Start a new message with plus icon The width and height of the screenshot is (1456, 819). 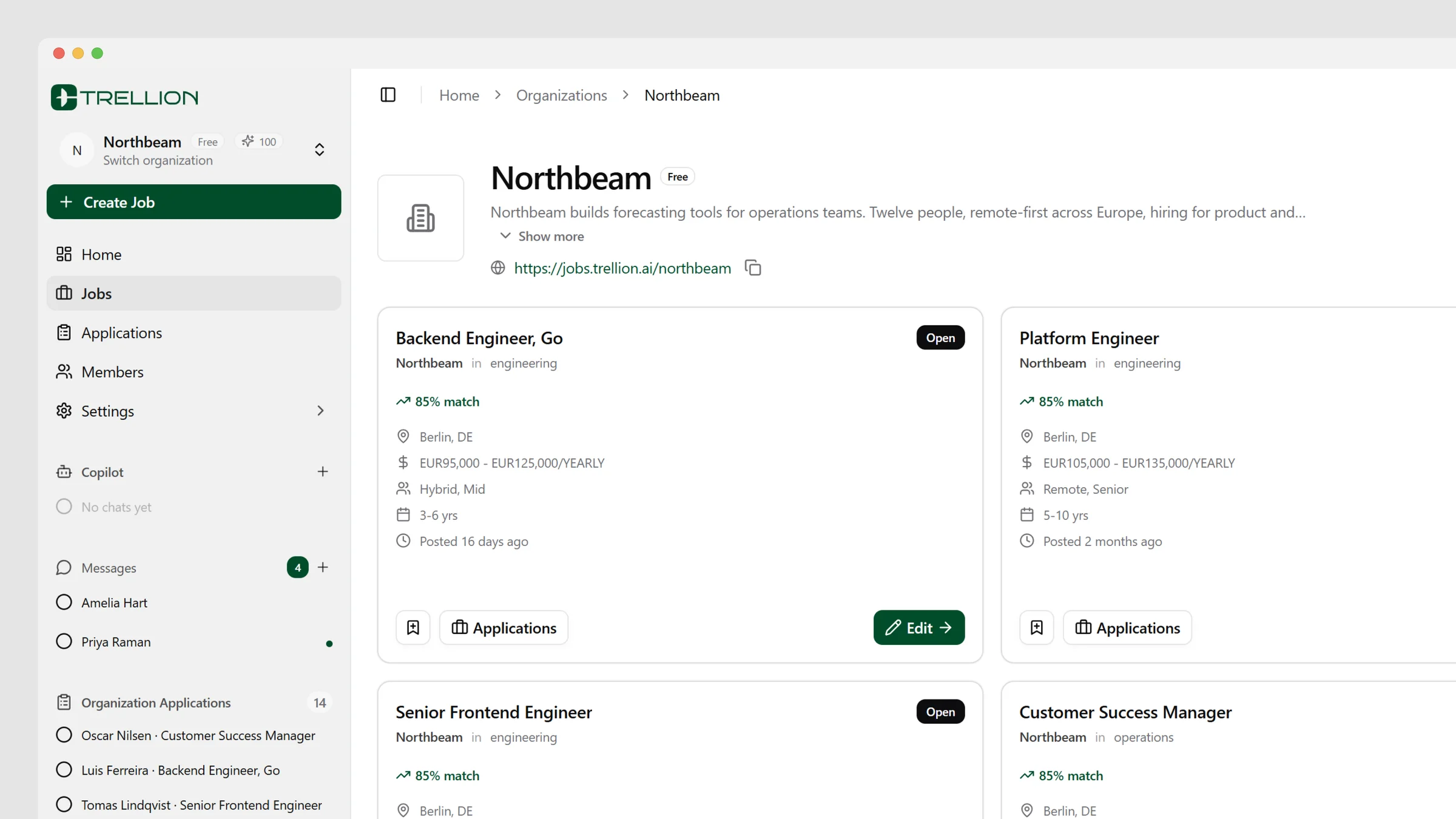pos(323,567)
